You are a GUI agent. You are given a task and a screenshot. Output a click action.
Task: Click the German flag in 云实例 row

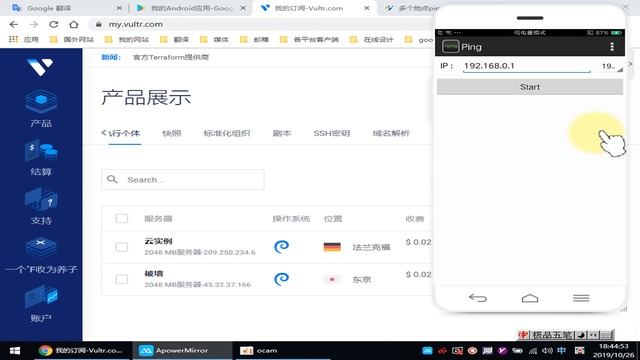point(332,247)
